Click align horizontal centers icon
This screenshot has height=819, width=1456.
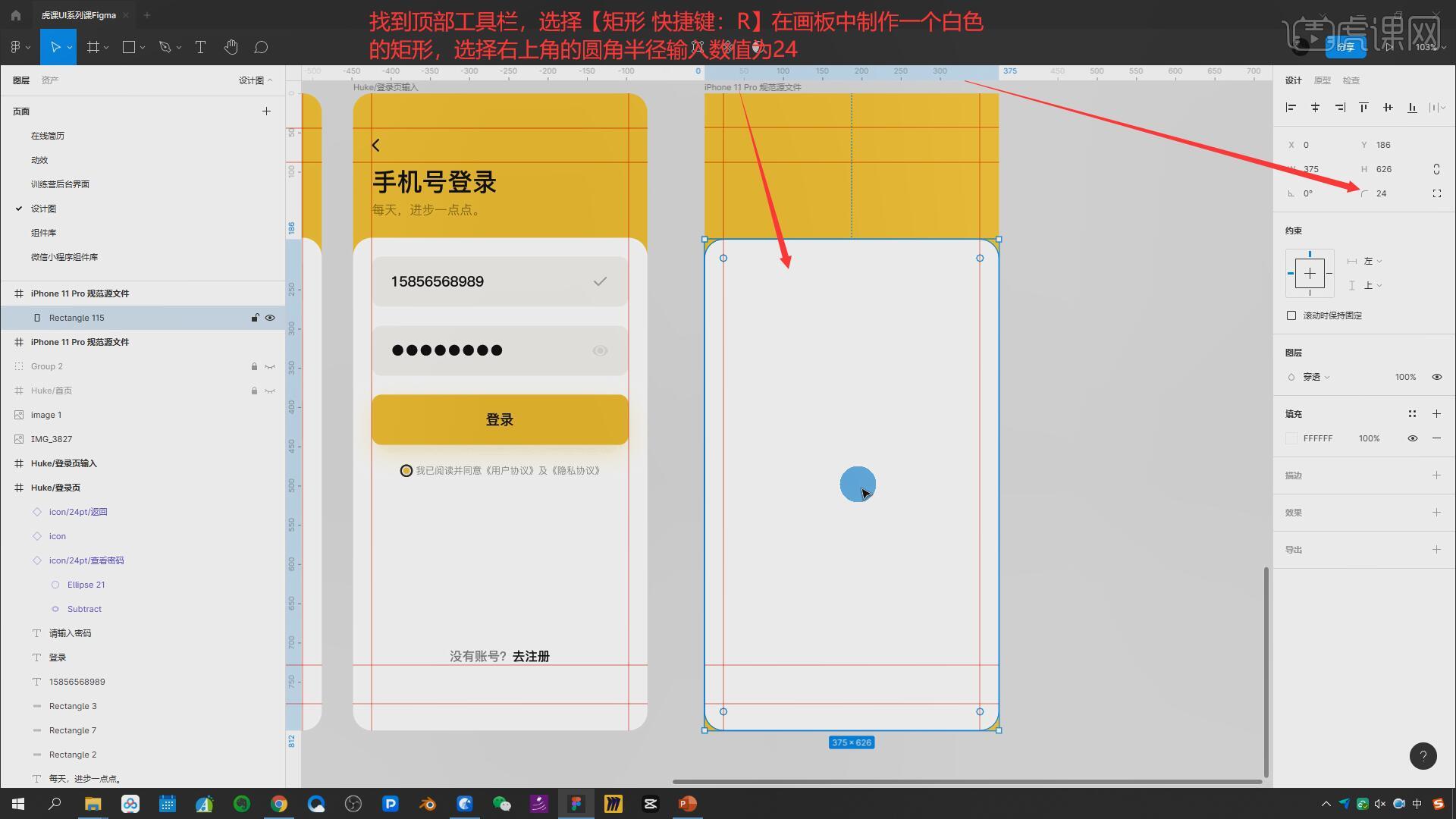point(1315,108)
